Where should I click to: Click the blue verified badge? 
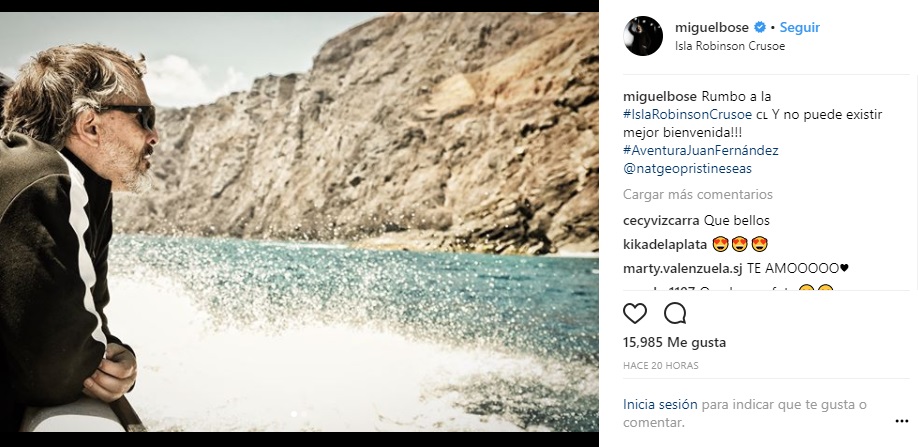pos(759,27)
